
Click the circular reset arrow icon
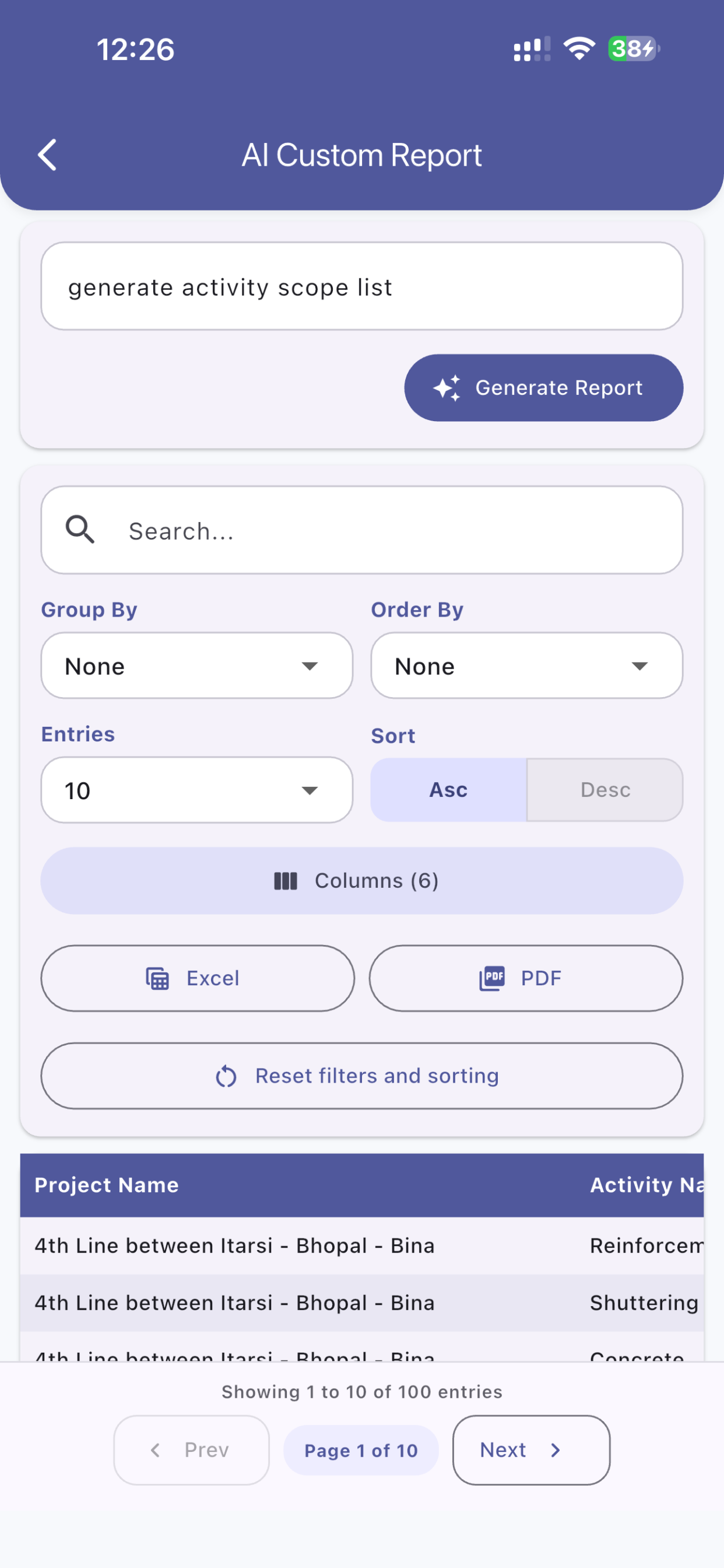coord(226,1076)
